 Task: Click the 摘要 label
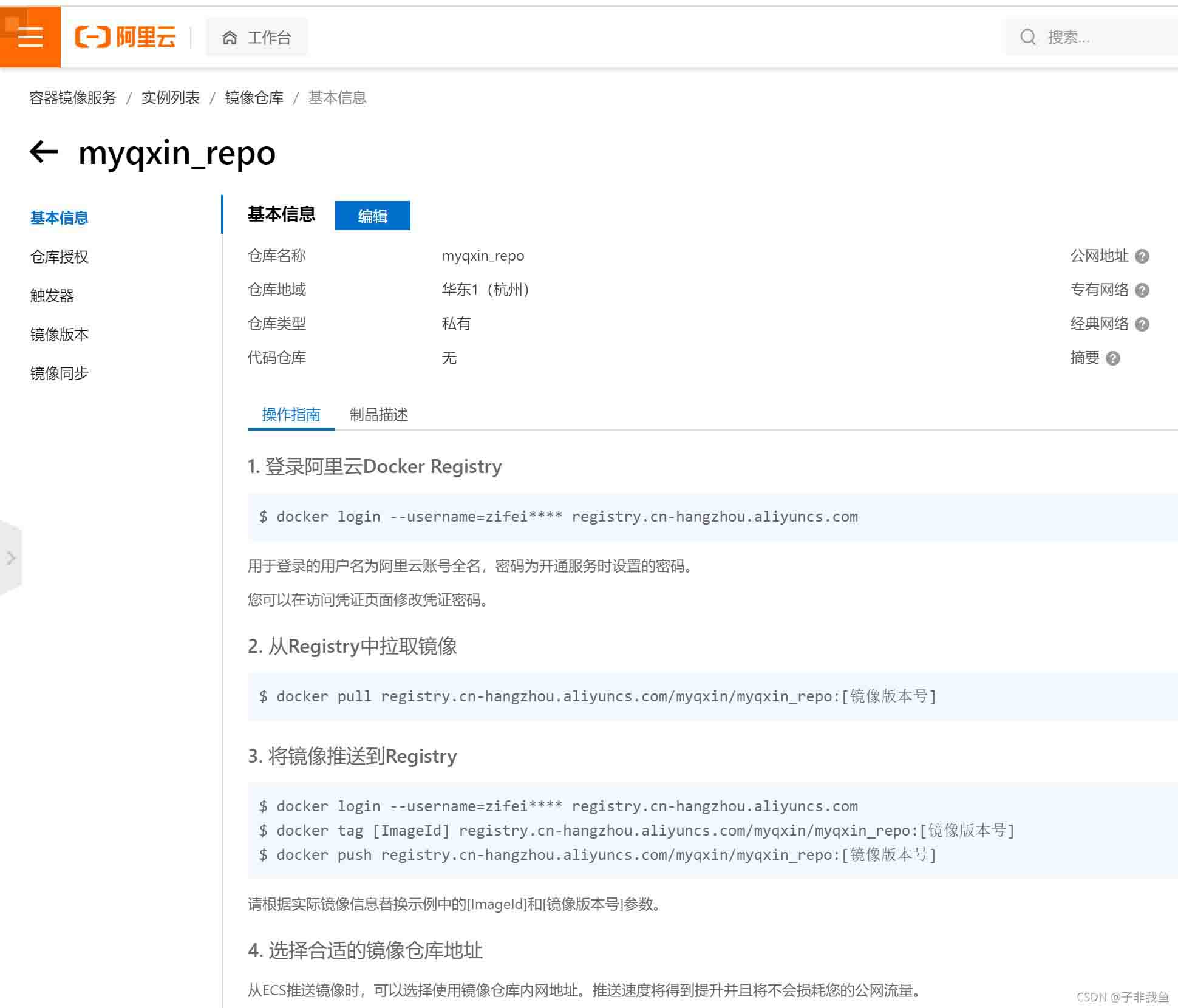[1085, 358]
